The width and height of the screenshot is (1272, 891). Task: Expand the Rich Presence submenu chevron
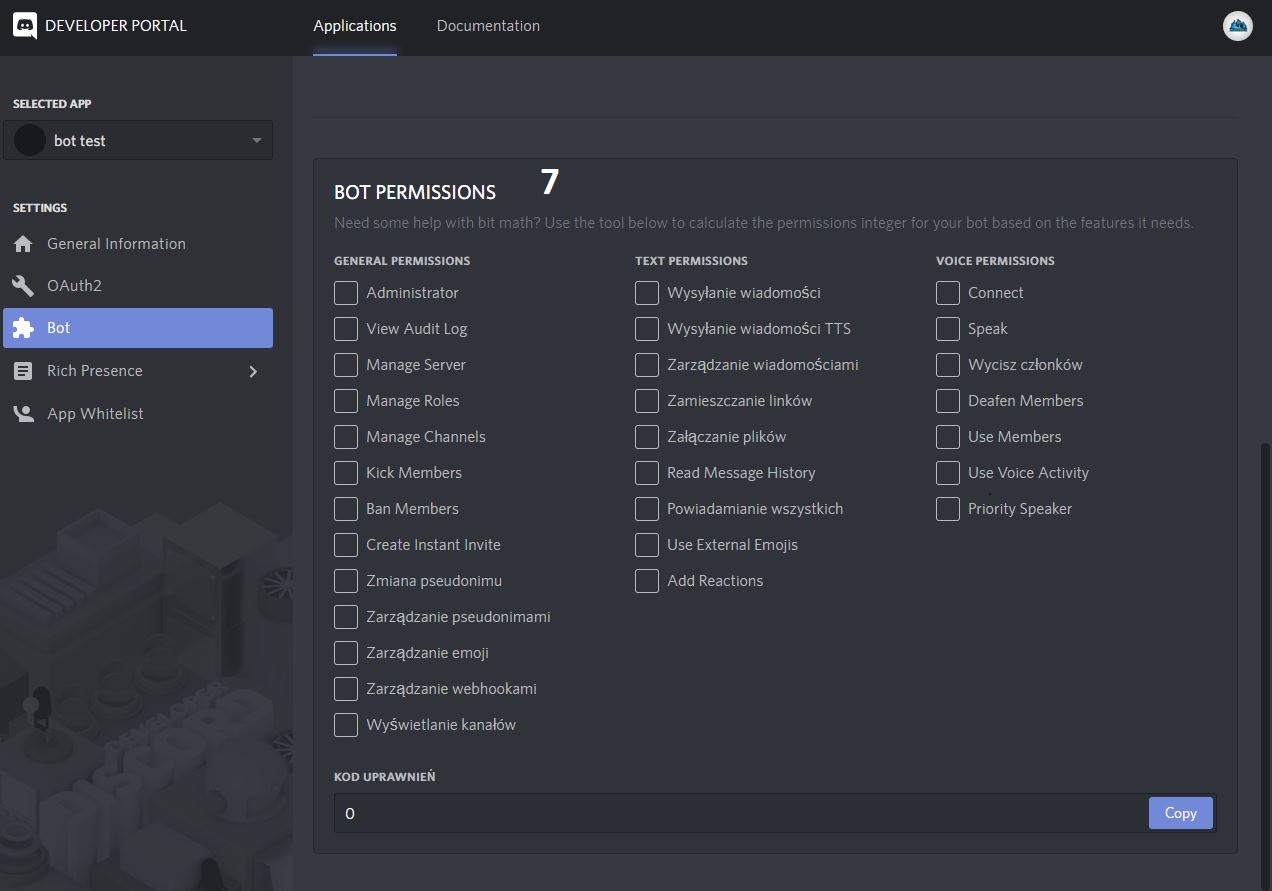coord(253,371)
